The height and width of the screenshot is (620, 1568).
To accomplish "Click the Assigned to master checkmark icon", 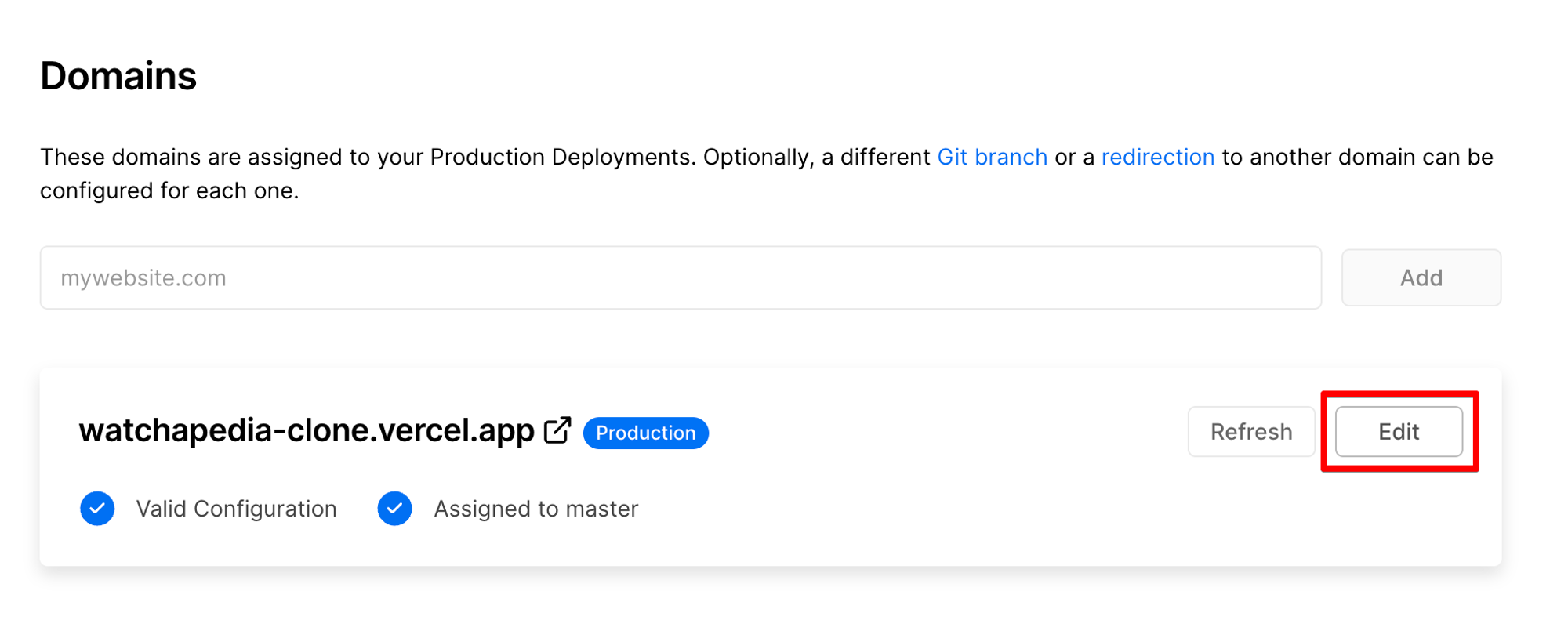I will 394,509.
